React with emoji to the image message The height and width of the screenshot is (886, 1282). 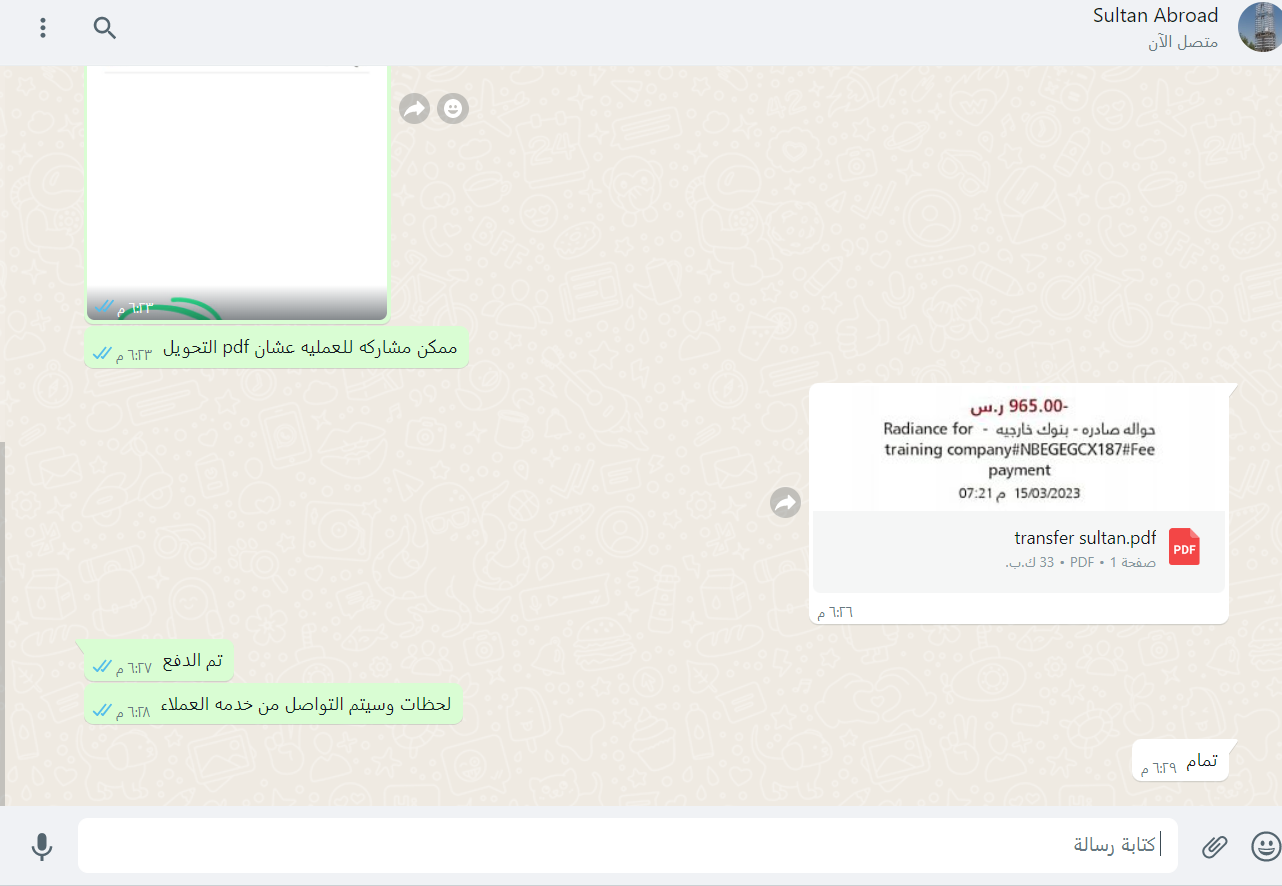click(453, 108)
